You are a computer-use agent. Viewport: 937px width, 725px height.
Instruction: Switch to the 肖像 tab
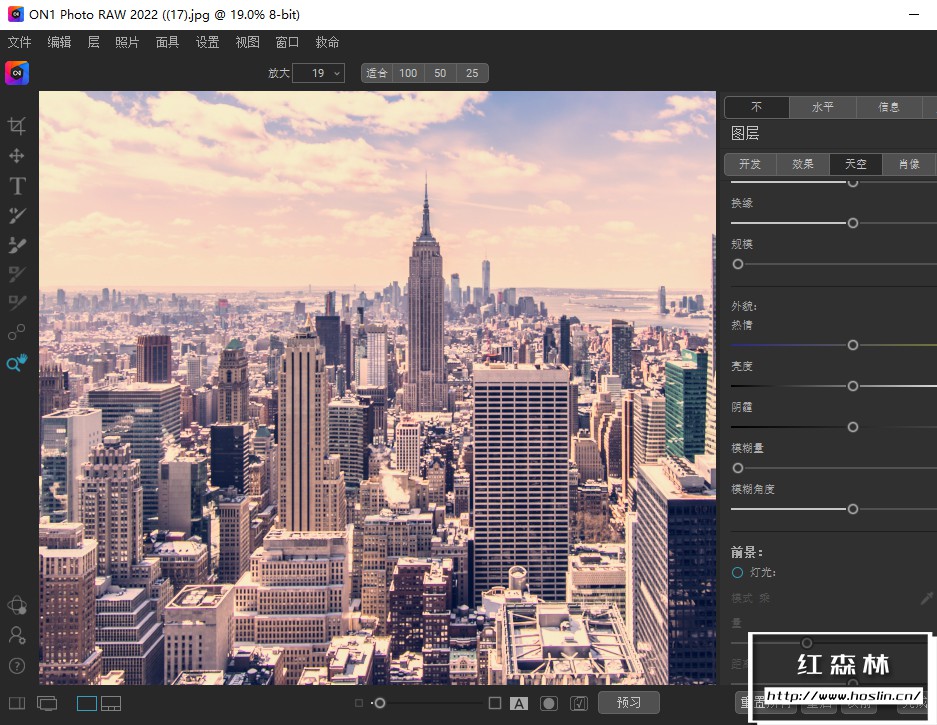click(909, 164)
